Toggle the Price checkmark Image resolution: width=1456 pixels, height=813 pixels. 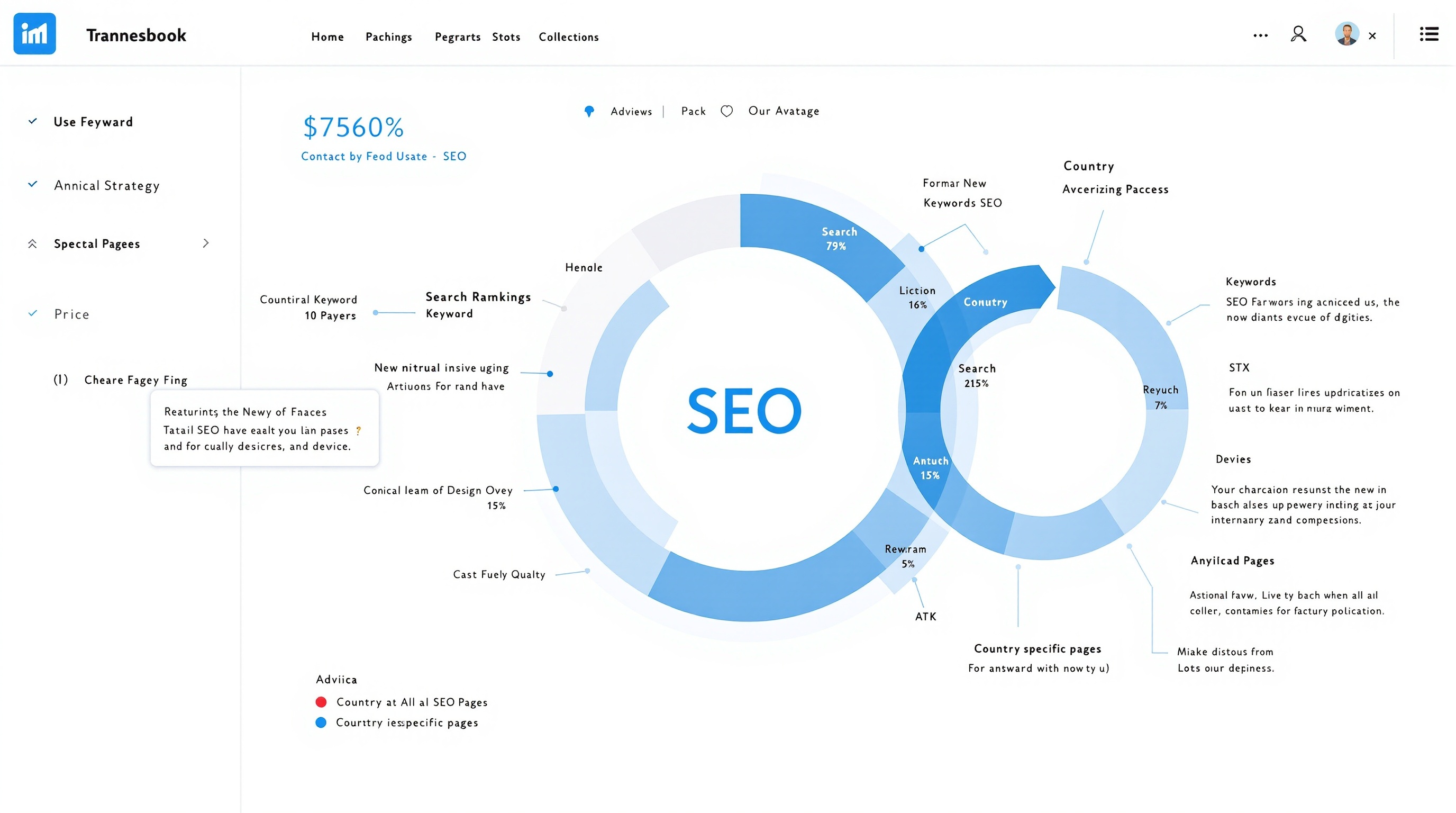[x=33, y=313]
